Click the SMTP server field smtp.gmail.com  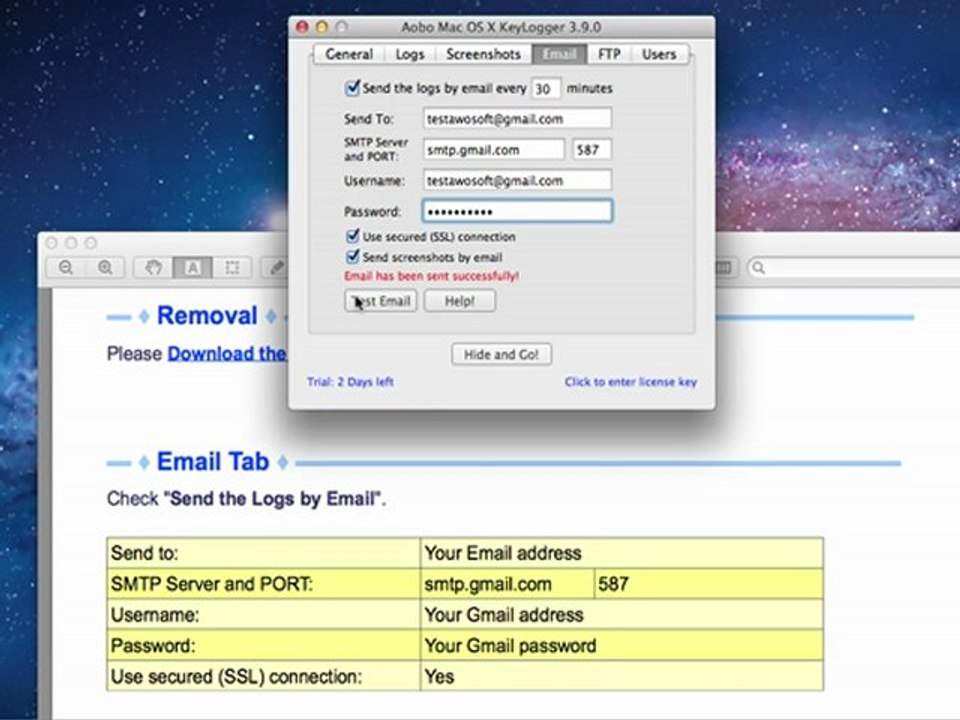coord(493,149)
